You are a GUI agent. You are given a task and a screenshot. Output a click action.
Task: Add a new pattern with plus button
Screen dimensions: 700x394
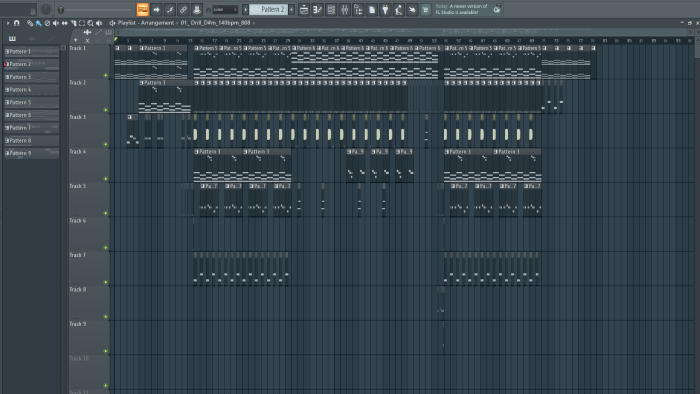tap(292, 9)
